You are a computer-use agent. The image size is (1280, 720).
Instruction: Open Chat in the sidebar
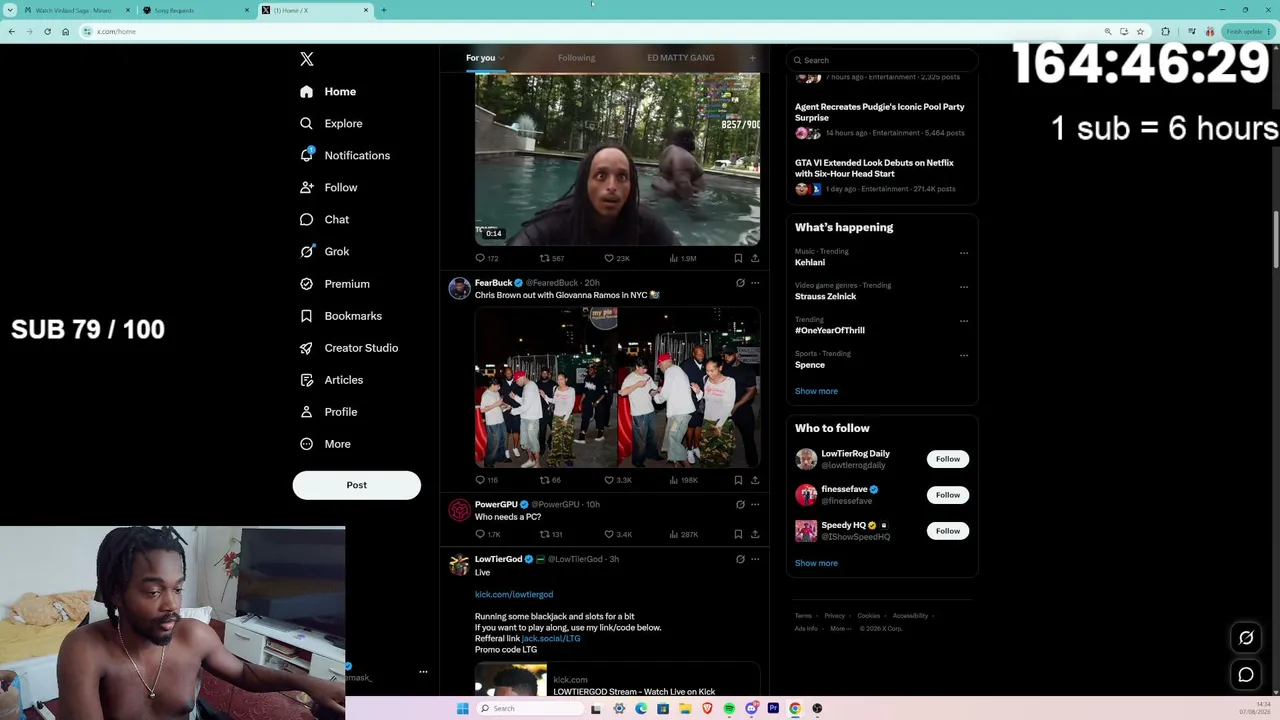(324, 220)
